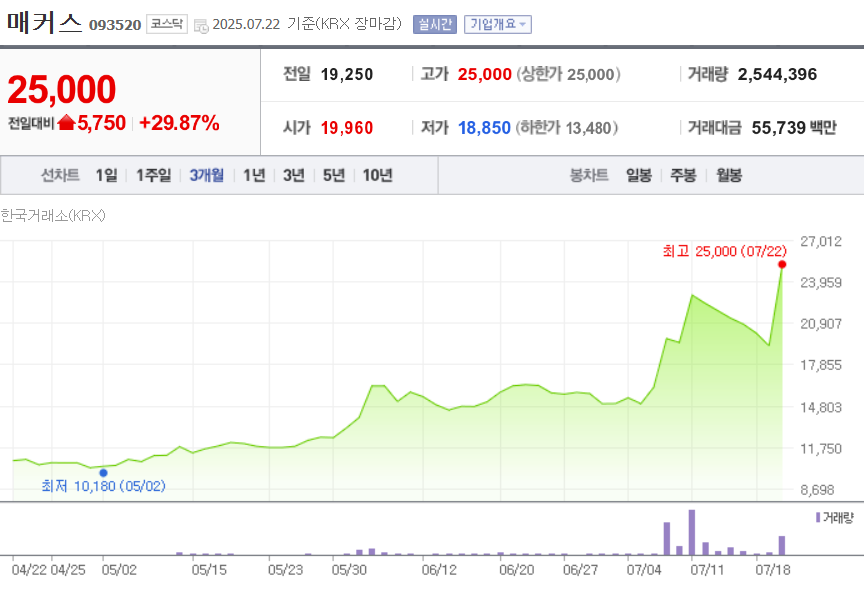Select the 1년 line chart tab
The width and height of the screenshot is (864, 589).
pyautogui.click(x=255, y=175)
